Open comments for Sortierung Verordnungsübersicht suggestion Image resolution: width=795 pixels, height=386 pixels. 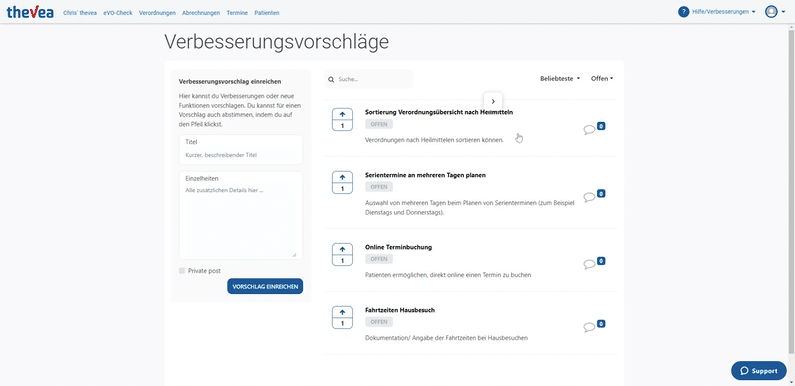(x=589, y=130)
